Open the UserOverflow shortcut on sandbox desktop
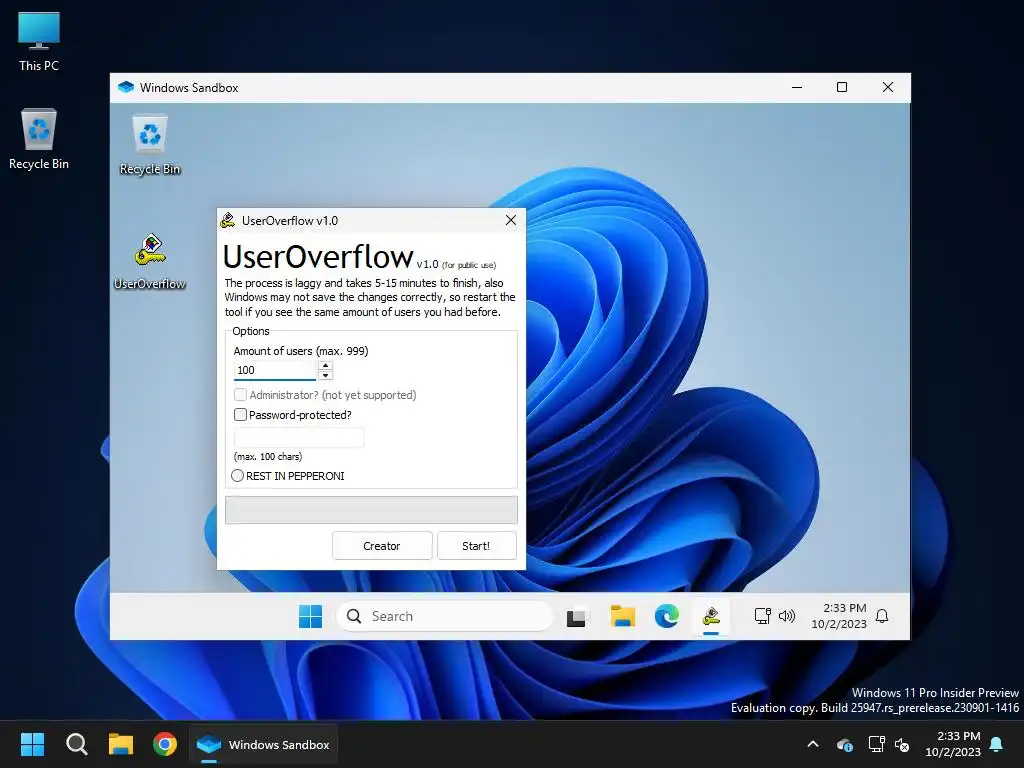The image size is (1024, 768). click(150, 261)
